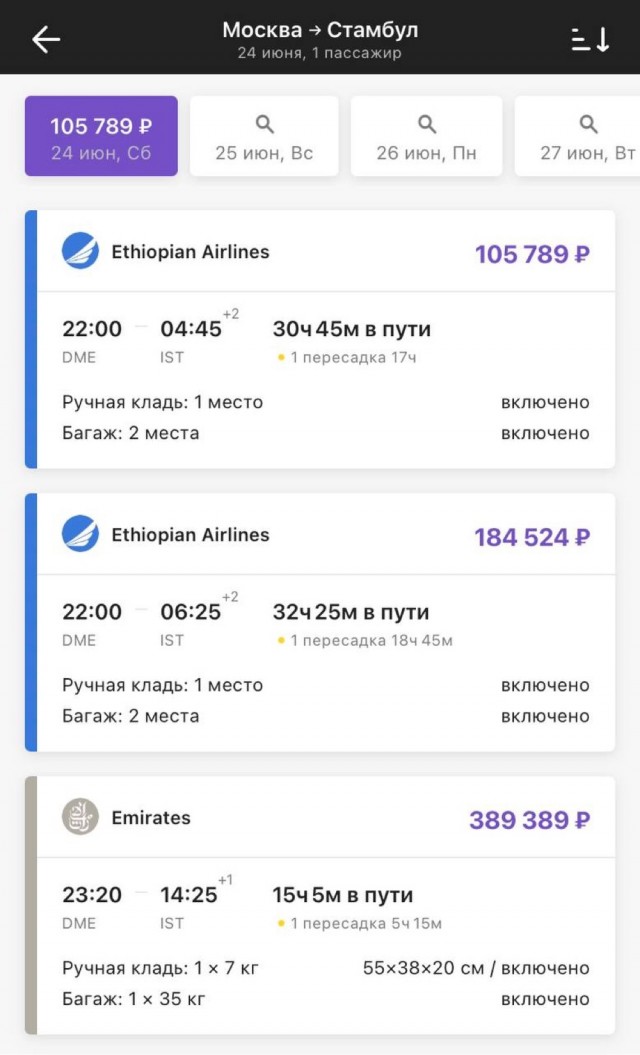The image size is (640, 1055).
Task: Show the 1 пересадка 17ч layover details
Action: (x=339, y=357)
